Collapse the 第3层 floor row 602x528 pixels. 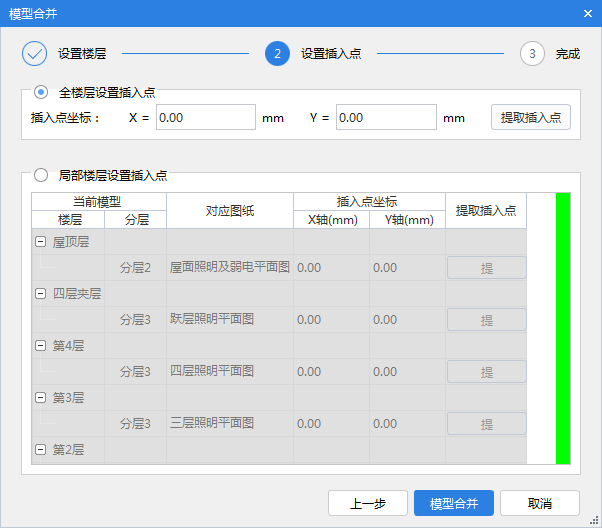40,398
